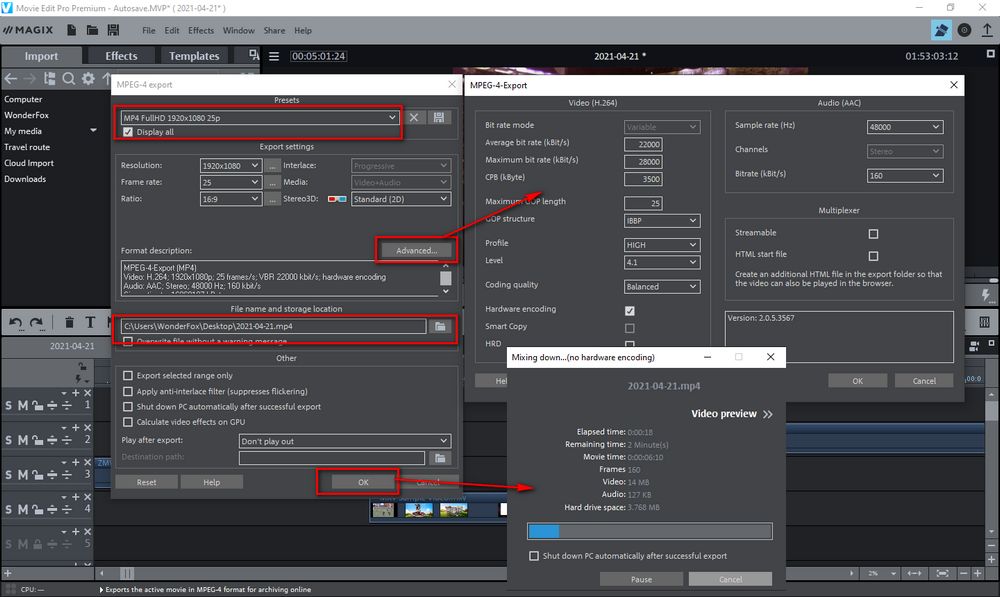
Task: Toggle the Hardware encoding checkbox
Action: tap(630, 310)
